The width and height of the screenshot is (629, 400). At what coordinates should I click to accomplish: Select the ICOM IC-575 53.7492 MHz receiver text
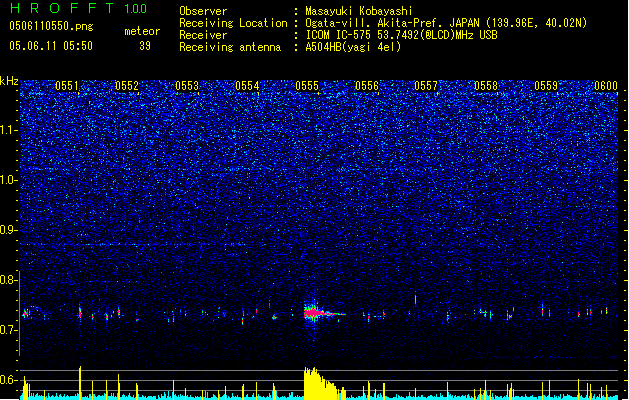pyautogui.click(x=401, y=35)
